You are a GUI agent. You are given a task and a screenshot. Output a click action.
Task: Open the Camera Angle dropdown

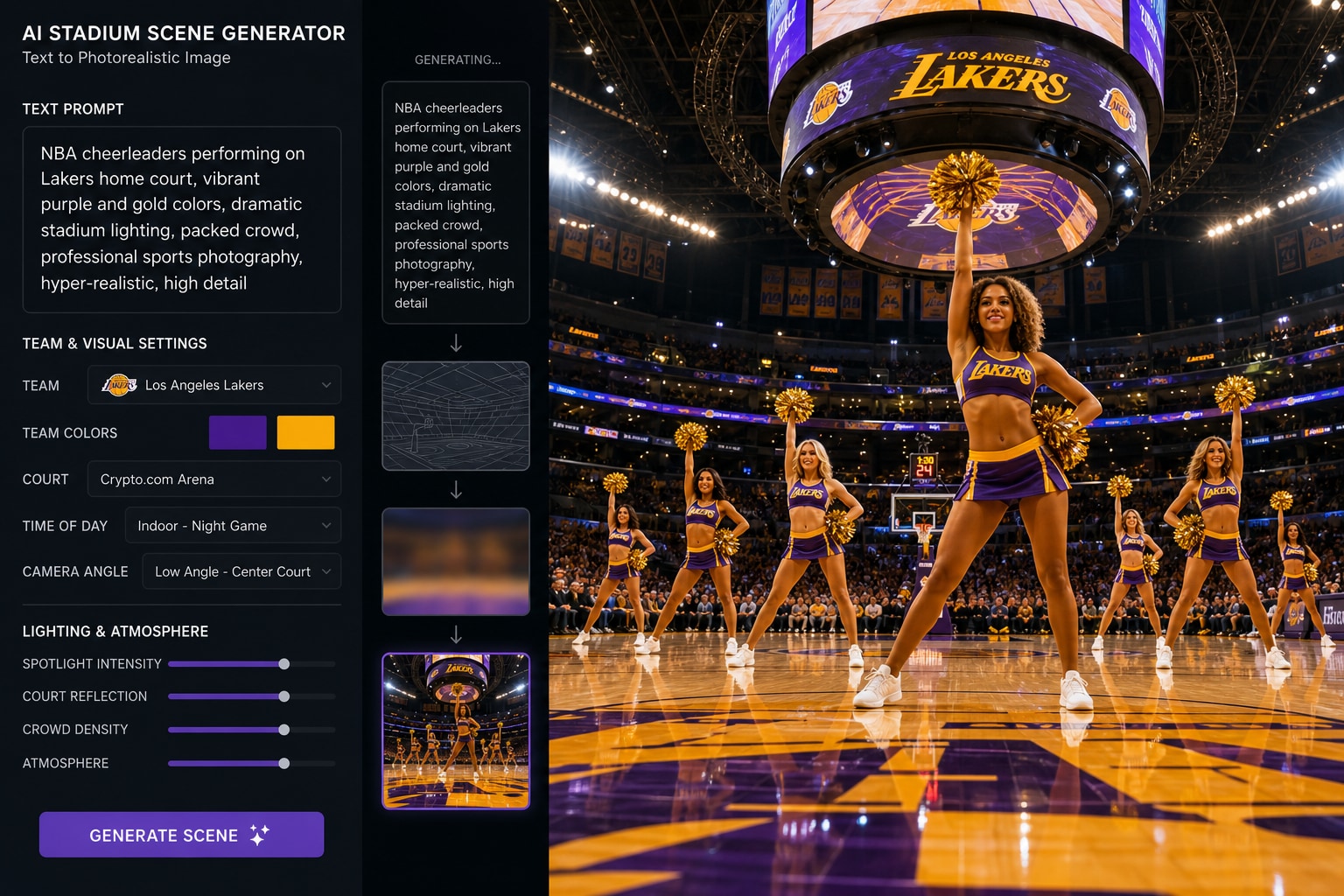click(241, 571)
